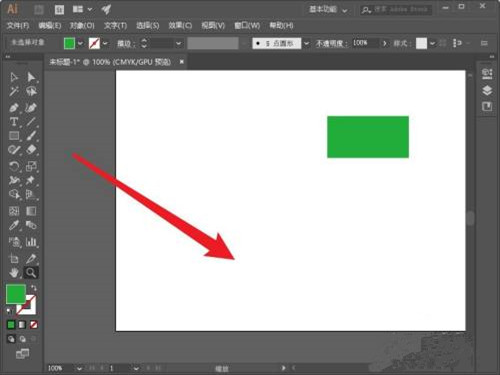Swap fill and stroke colors

(x=34, y=288)
